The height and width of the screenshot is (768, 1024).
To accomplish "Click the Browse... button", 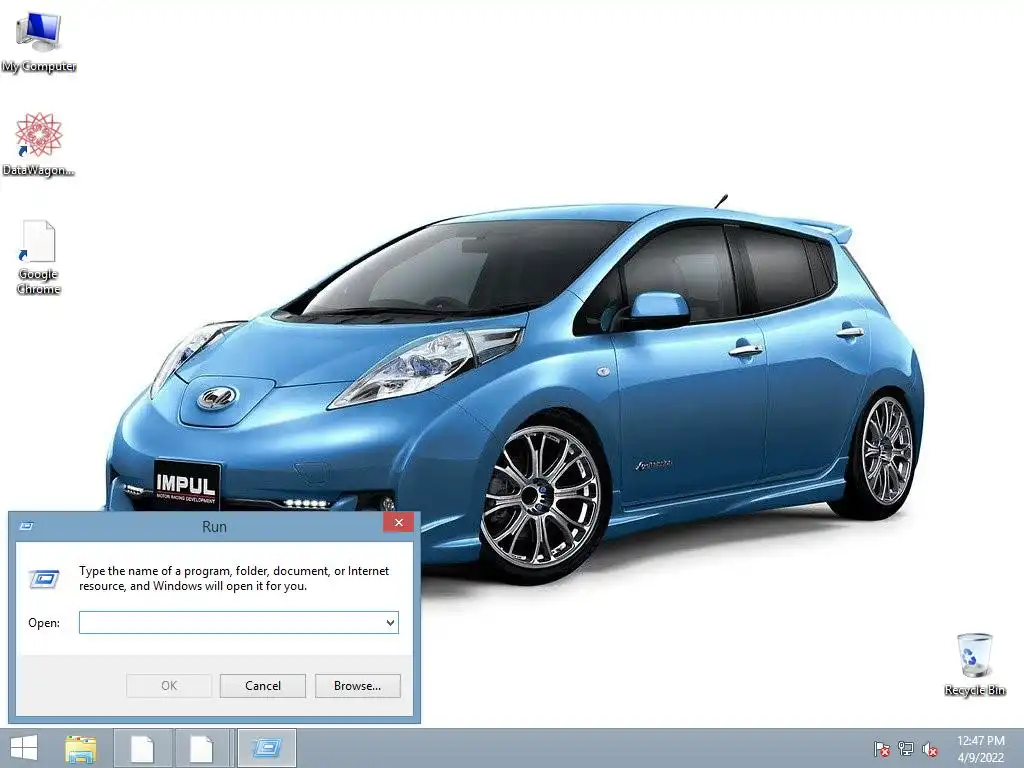I will point(357,686).
